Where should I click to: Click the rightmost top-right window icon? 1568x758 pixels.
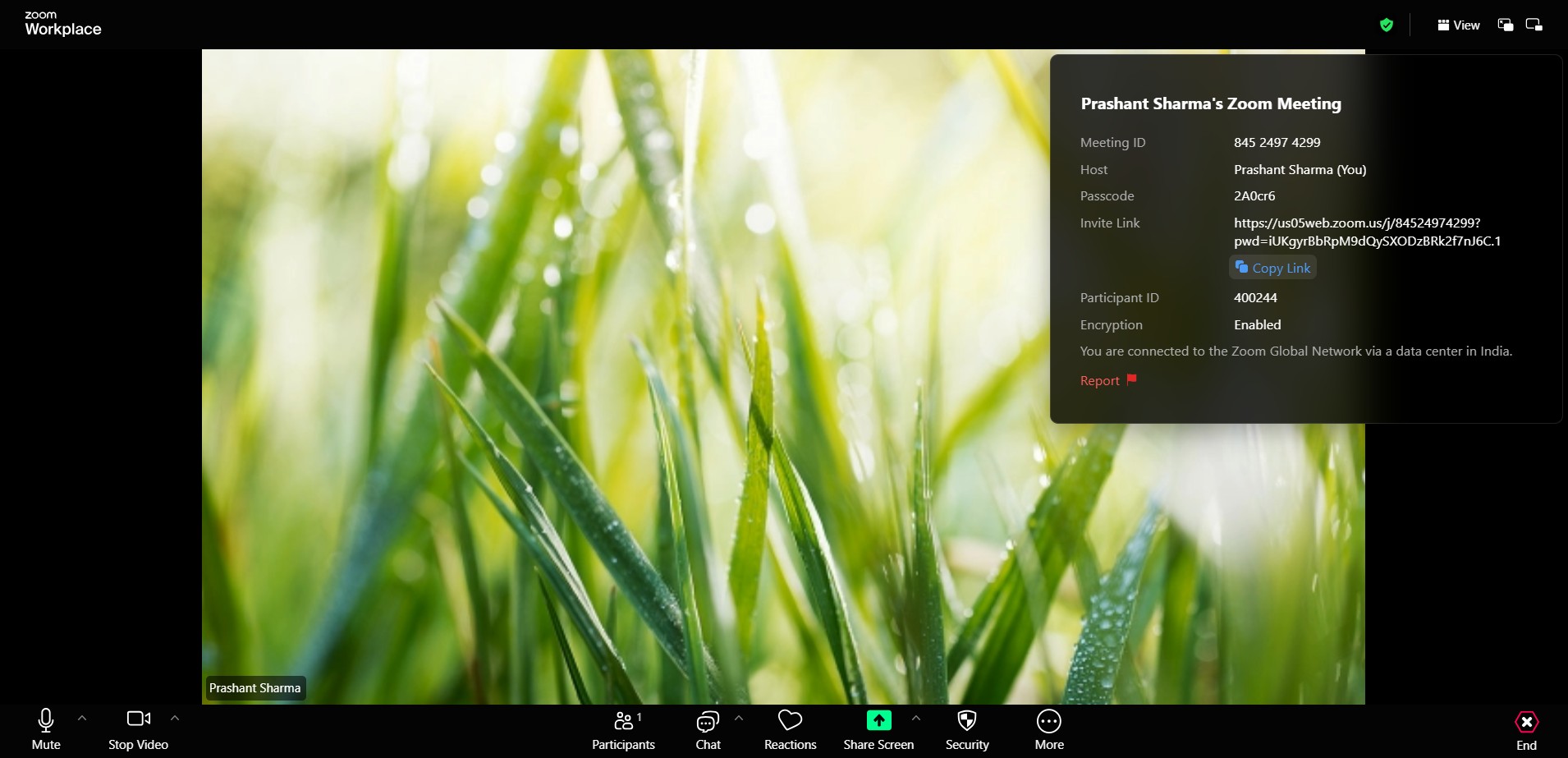1534,25
